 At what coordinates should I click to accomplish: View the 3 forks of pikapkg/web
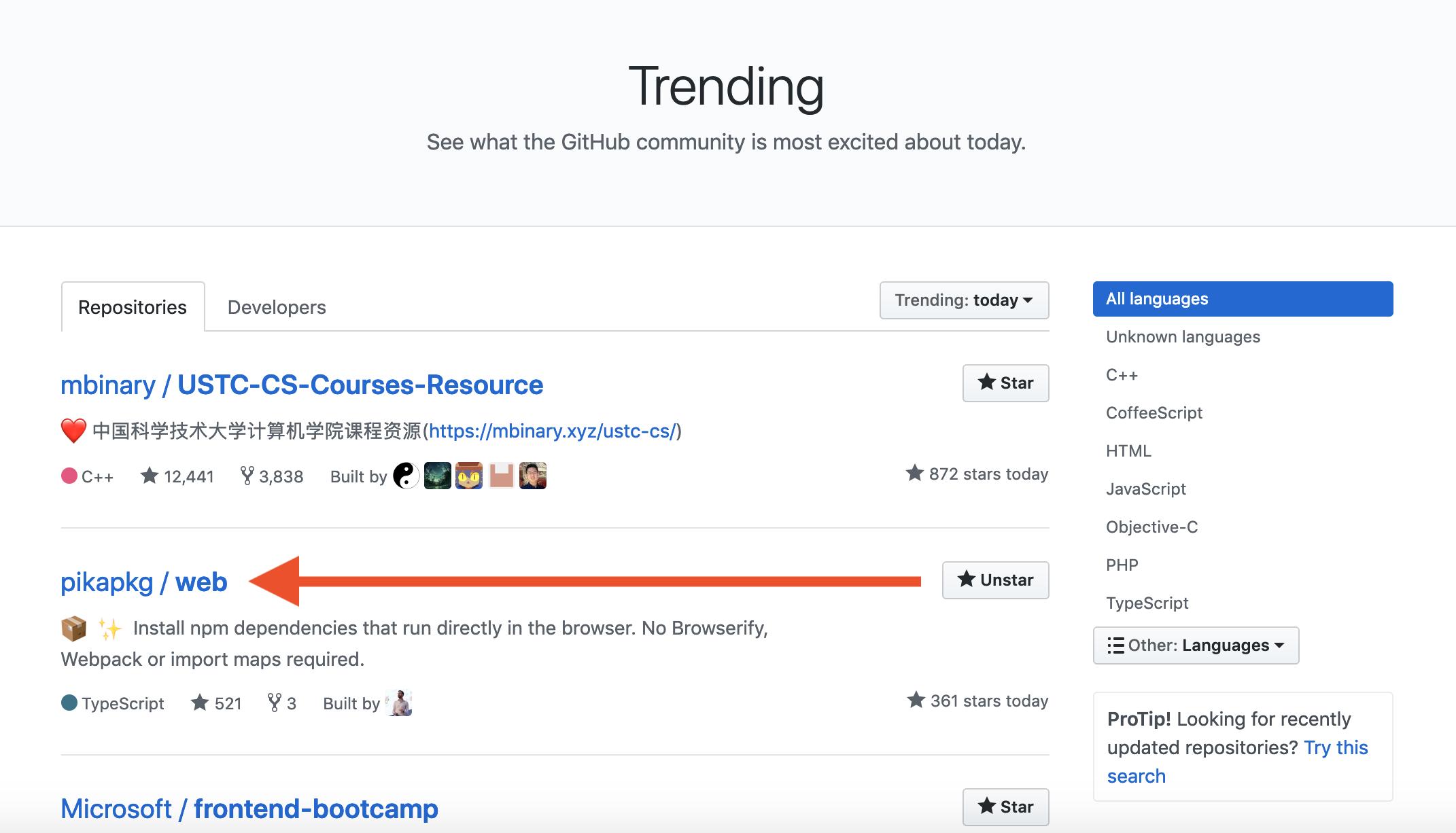pos(282,703)
